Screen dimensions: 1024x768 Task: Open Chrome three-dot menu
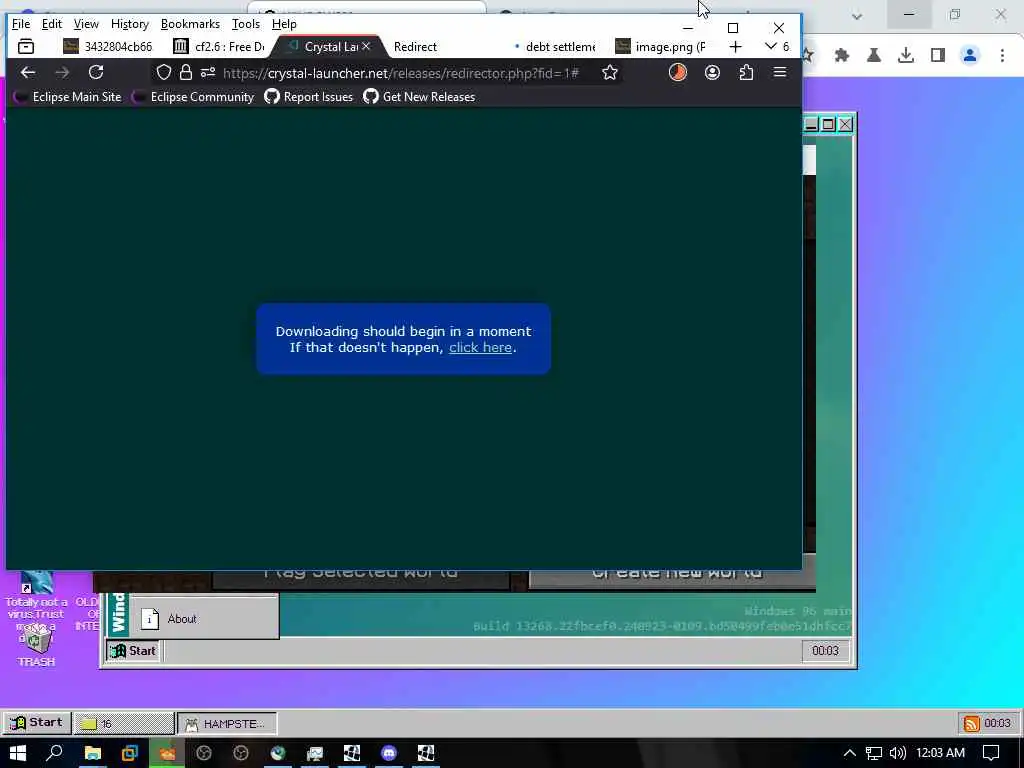(1002, 56)
